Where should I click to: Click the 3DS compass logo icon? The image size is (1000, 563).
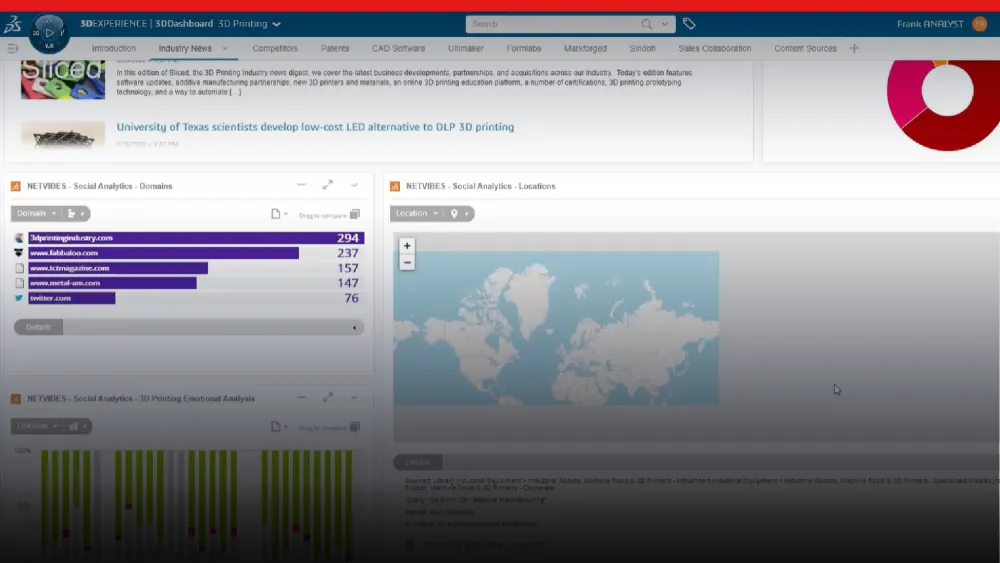pos(13,24)
